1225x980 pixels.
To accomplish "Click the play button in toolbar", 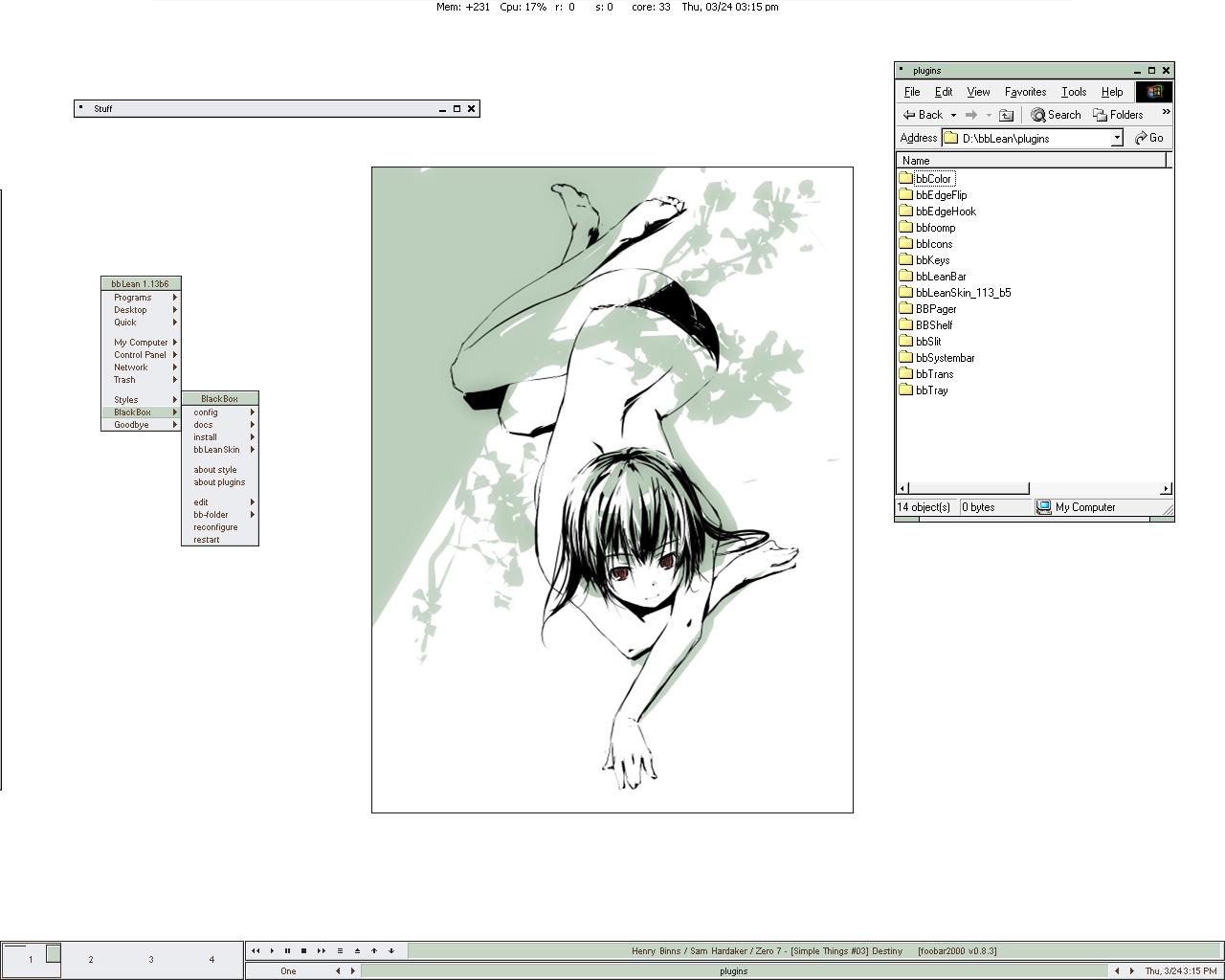I will click(272, 950).
